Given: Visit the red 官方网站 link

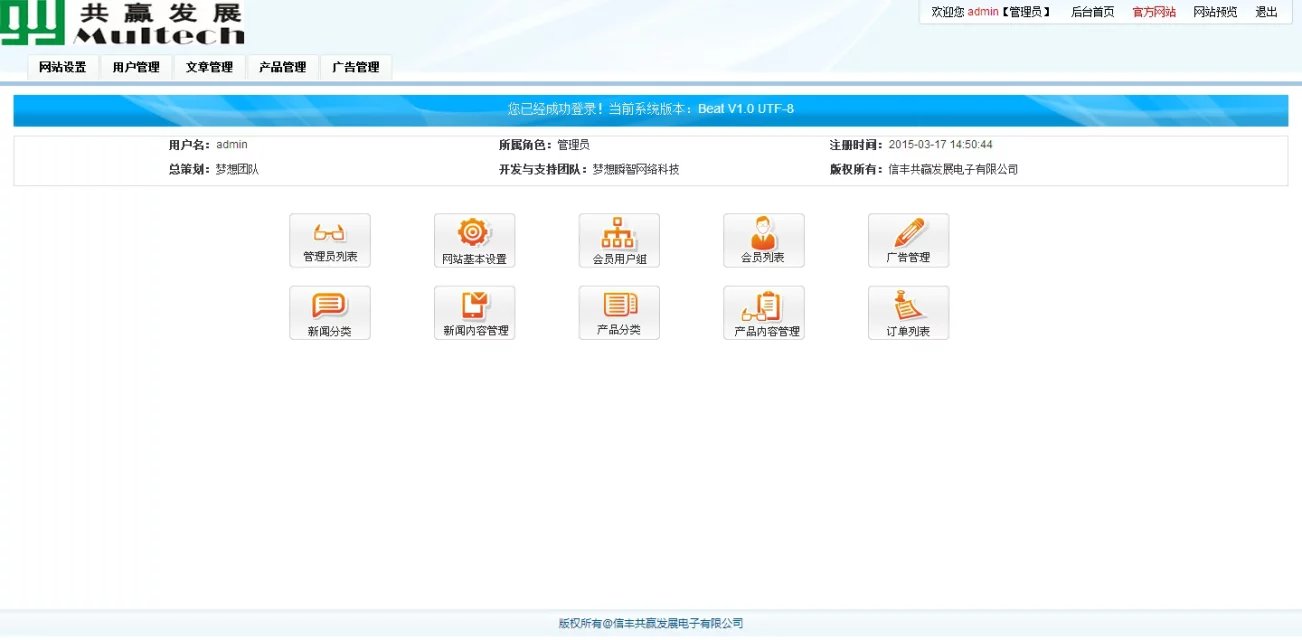Looking at the screenshot, I should (x=1154, y=12).
